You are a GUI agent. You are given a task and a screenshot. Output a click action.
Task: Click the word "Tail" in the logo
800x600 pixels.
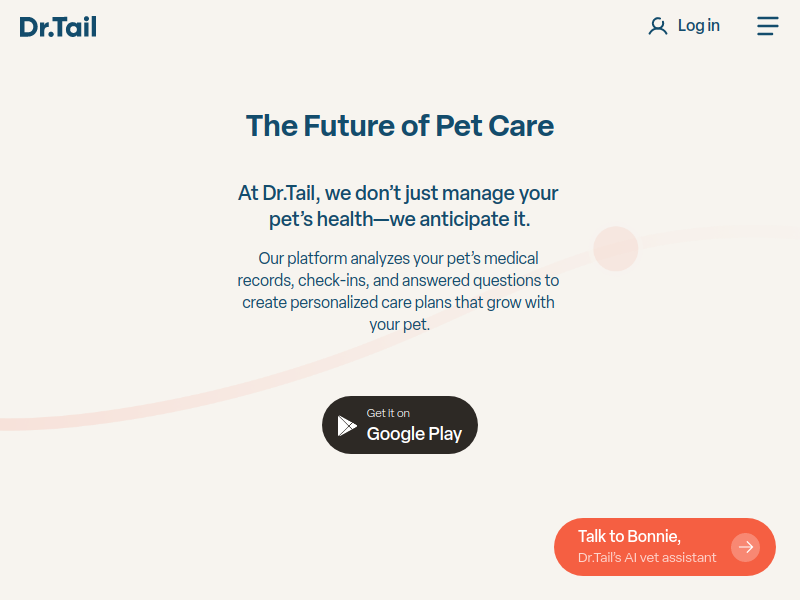78,27
